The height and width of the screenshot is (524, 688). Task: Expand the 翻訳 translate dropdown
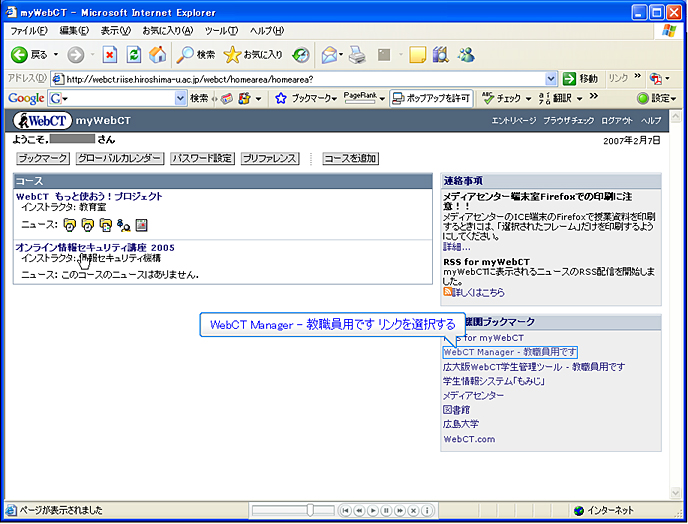pyautogui.click(x=579, y=99)
